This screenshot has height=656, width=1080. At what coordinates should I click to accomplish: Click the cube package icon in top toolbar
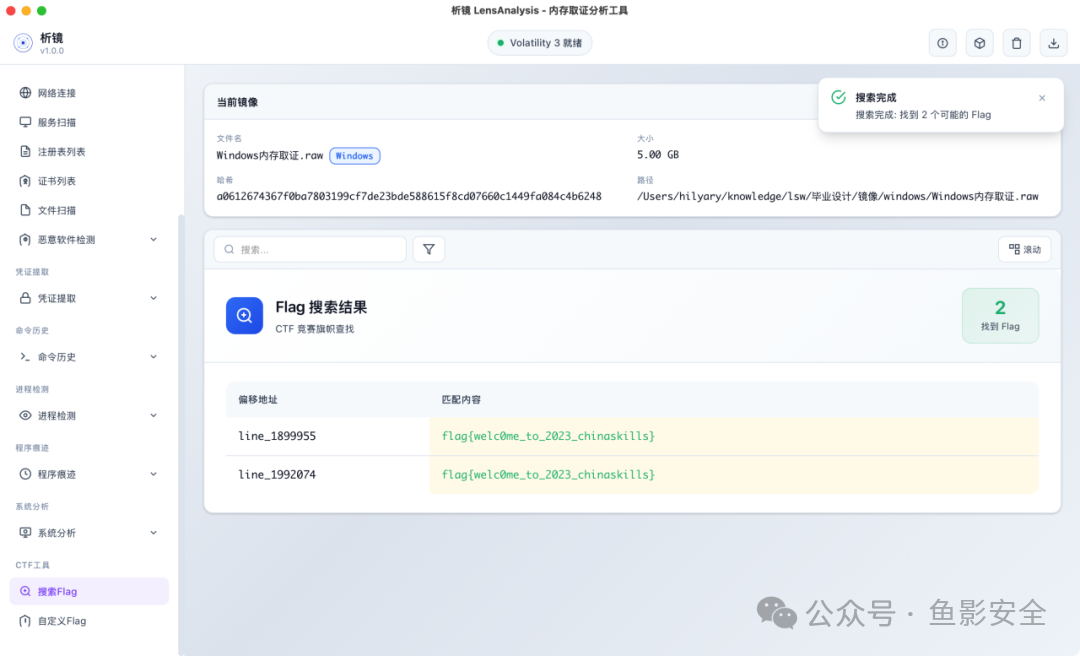click(979, 43)
